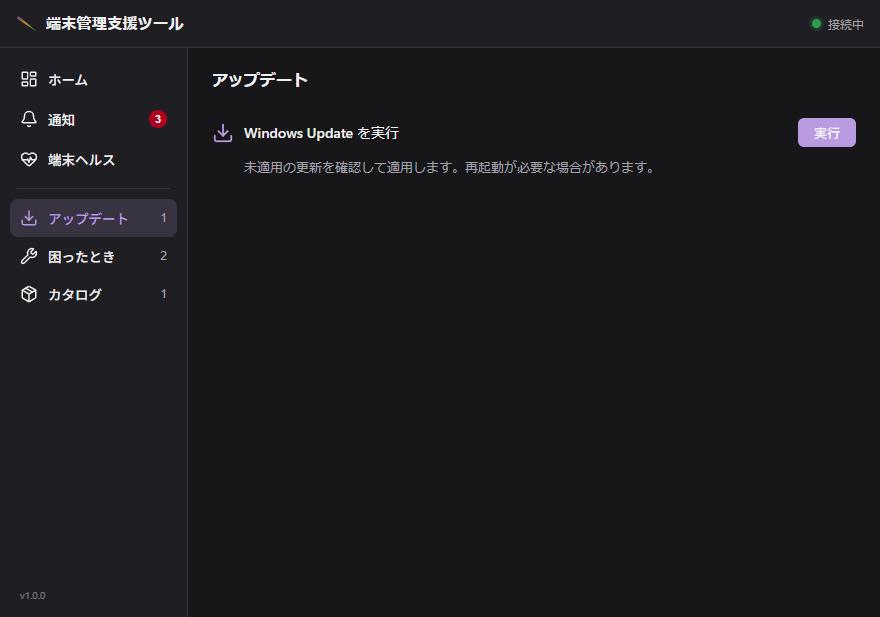Image resolution: width=880 pixels, height=617 pixels.
Task: Click the count 2 beside 困ったとき
Action: click(x=163, y=256)
